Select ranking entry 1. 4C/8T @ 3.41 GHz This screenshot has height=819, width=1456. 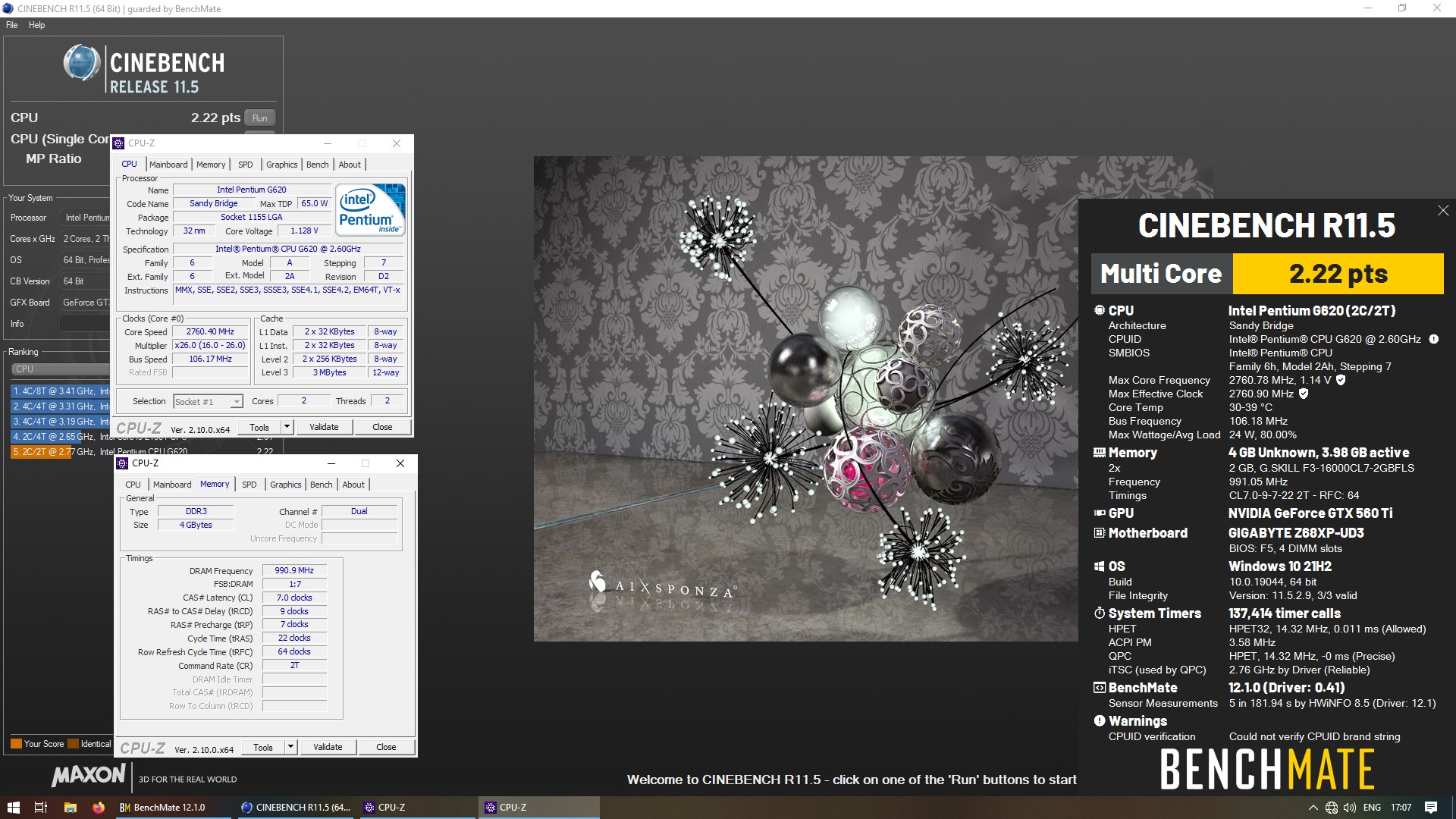pos(61,391)
